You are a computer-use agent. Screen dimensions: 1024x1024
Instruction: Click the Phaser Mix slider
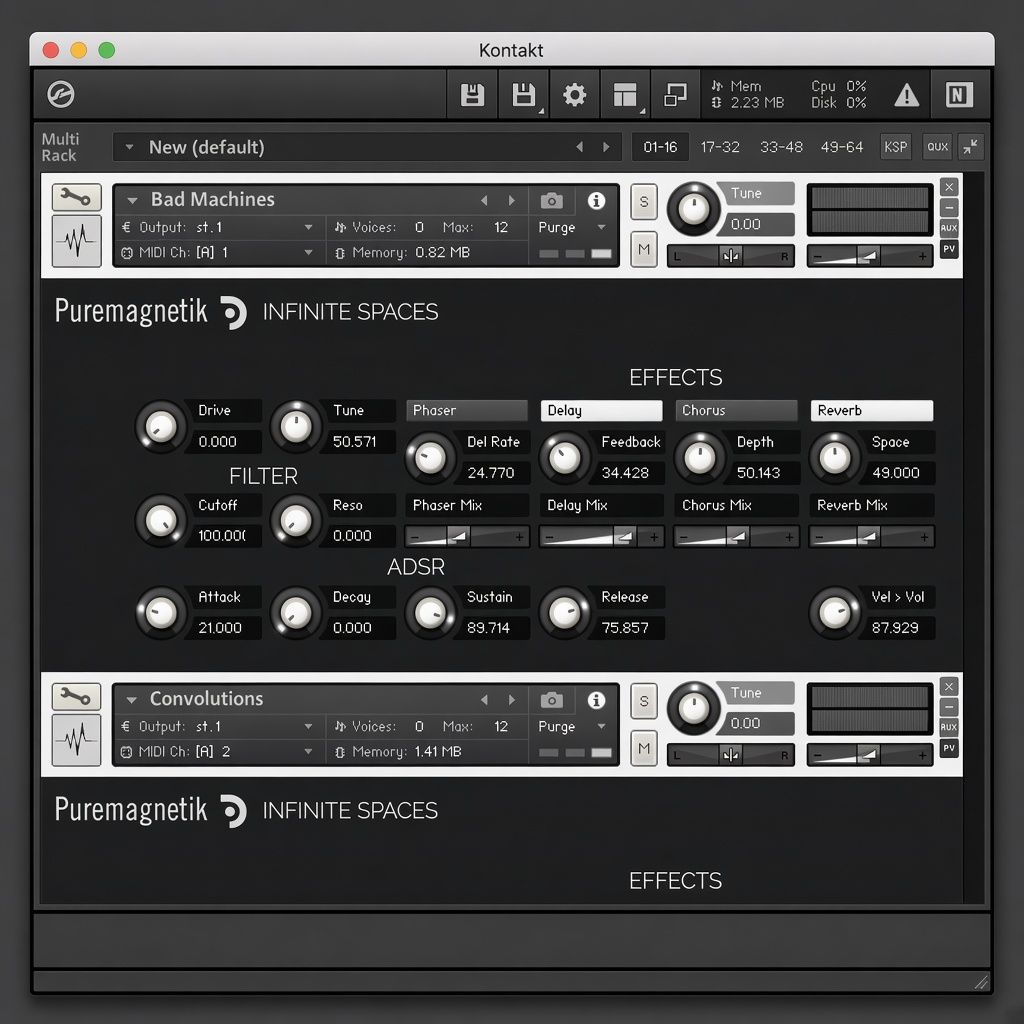tap(466, 537)
